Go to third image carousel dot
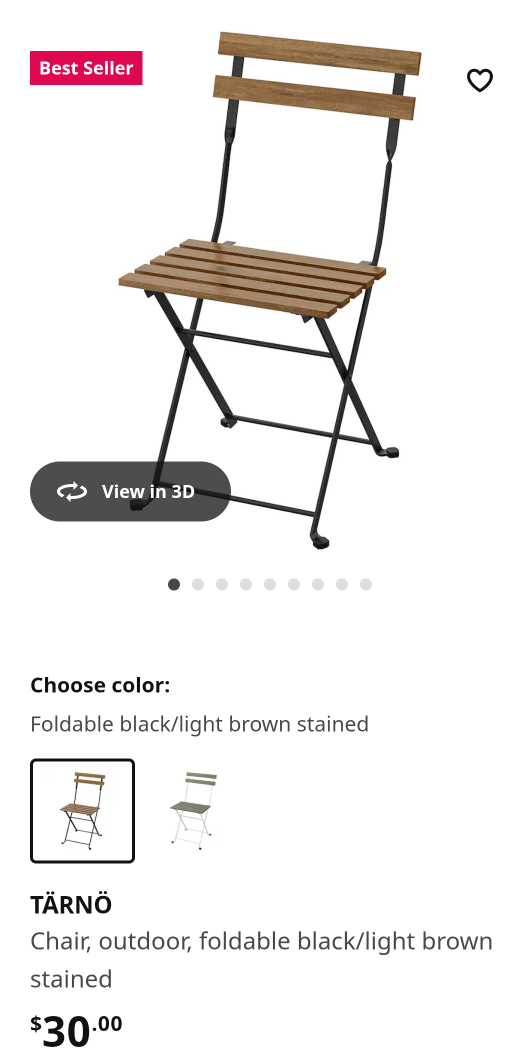 222,584
